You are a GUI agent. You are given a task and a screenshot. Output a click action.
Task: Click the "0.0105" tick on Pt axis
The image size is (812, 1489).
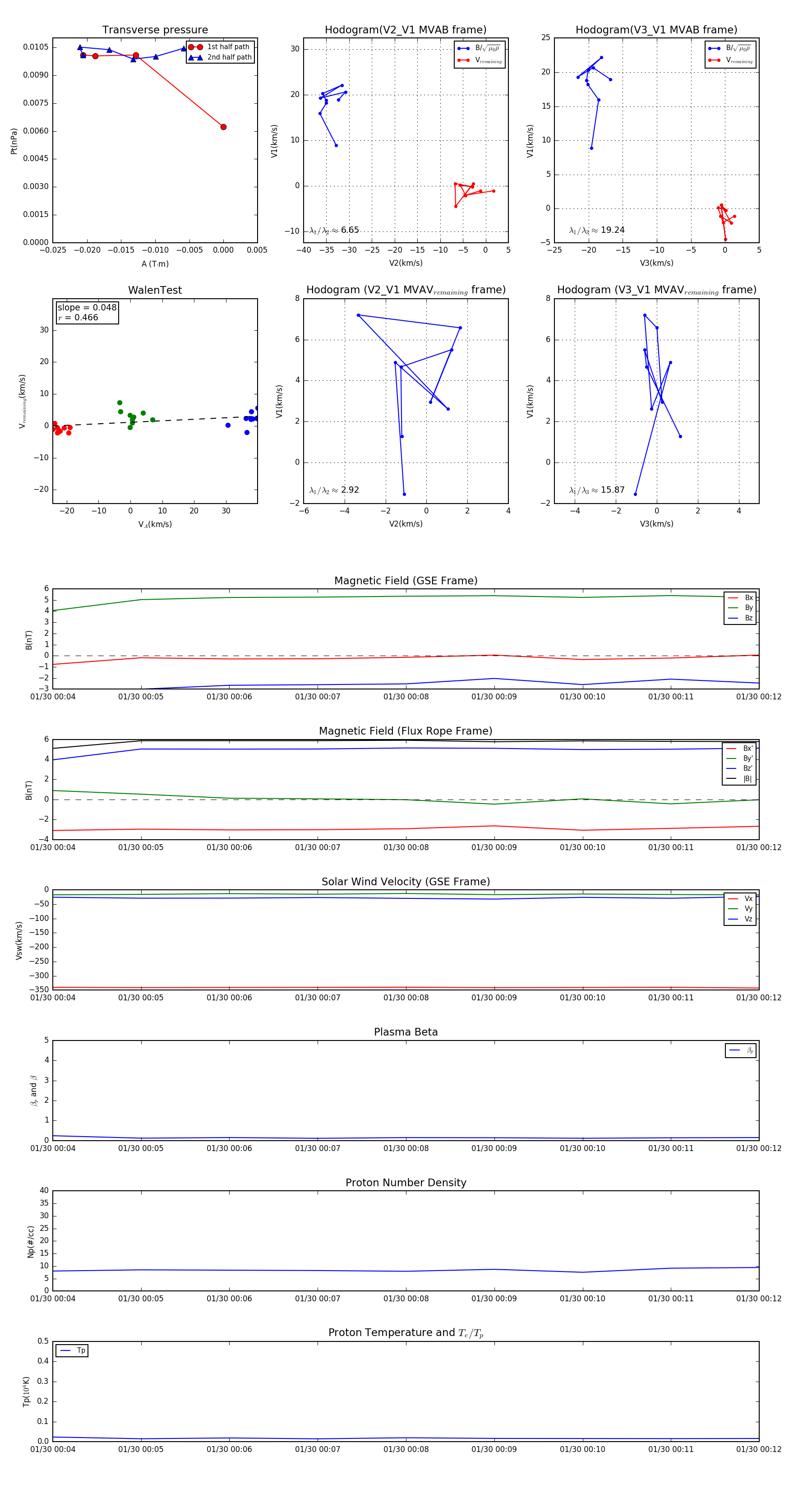point(36,47)
